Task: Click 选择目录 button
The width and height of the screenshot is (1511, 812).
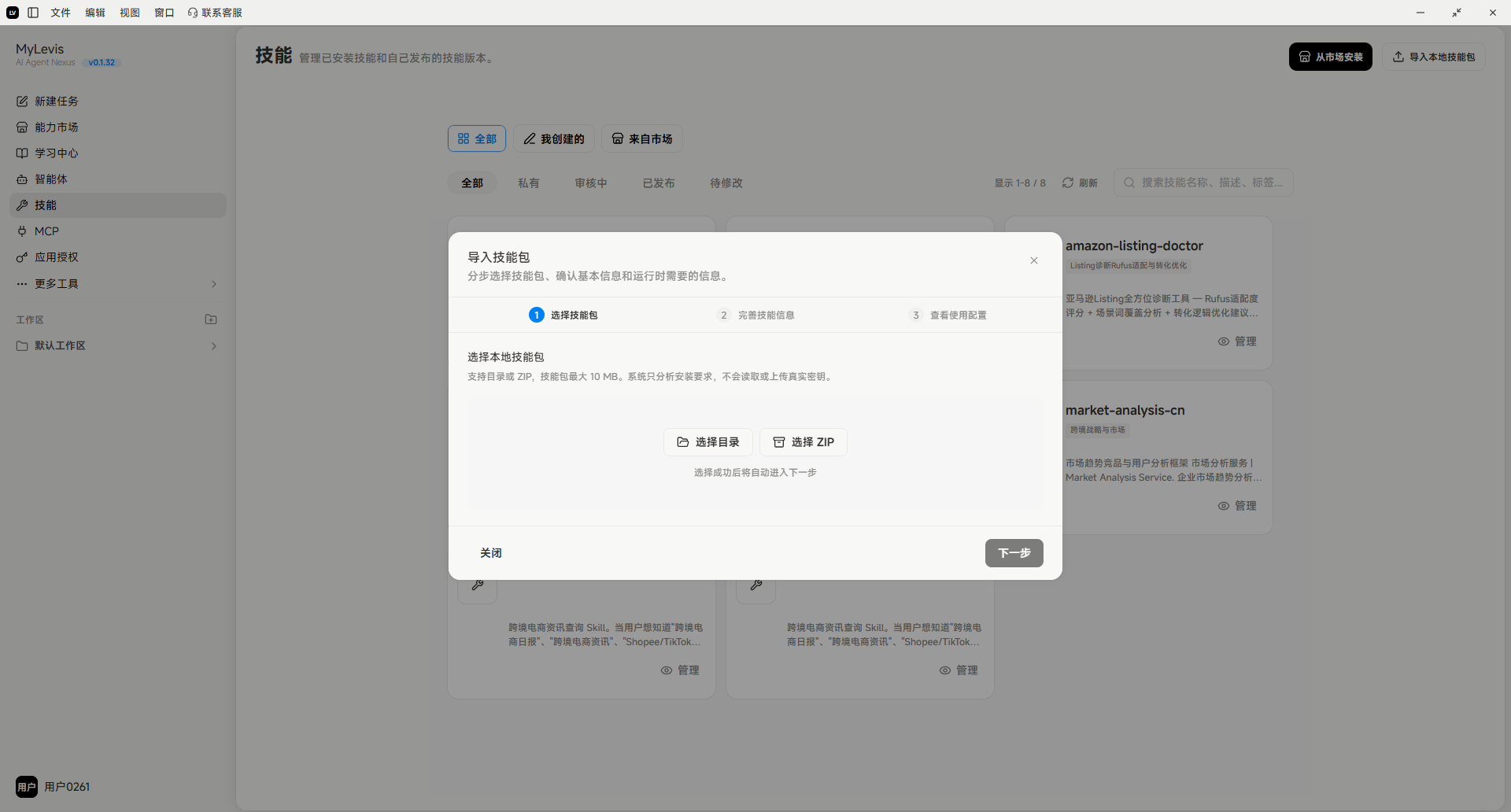Action: click(x=708, y=442)
